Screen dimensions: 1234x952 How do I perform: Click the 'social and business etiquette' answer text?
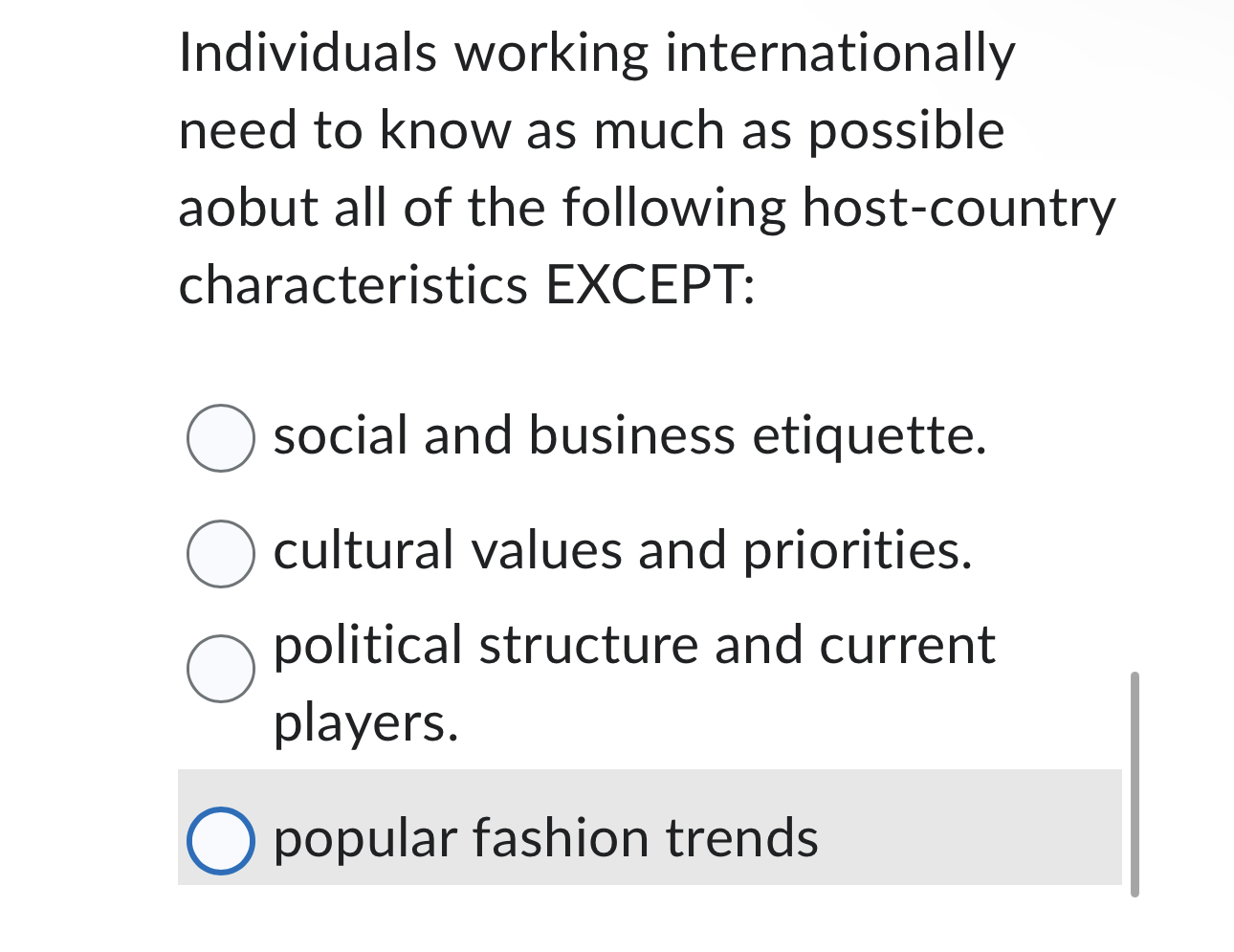click(628, 437)
